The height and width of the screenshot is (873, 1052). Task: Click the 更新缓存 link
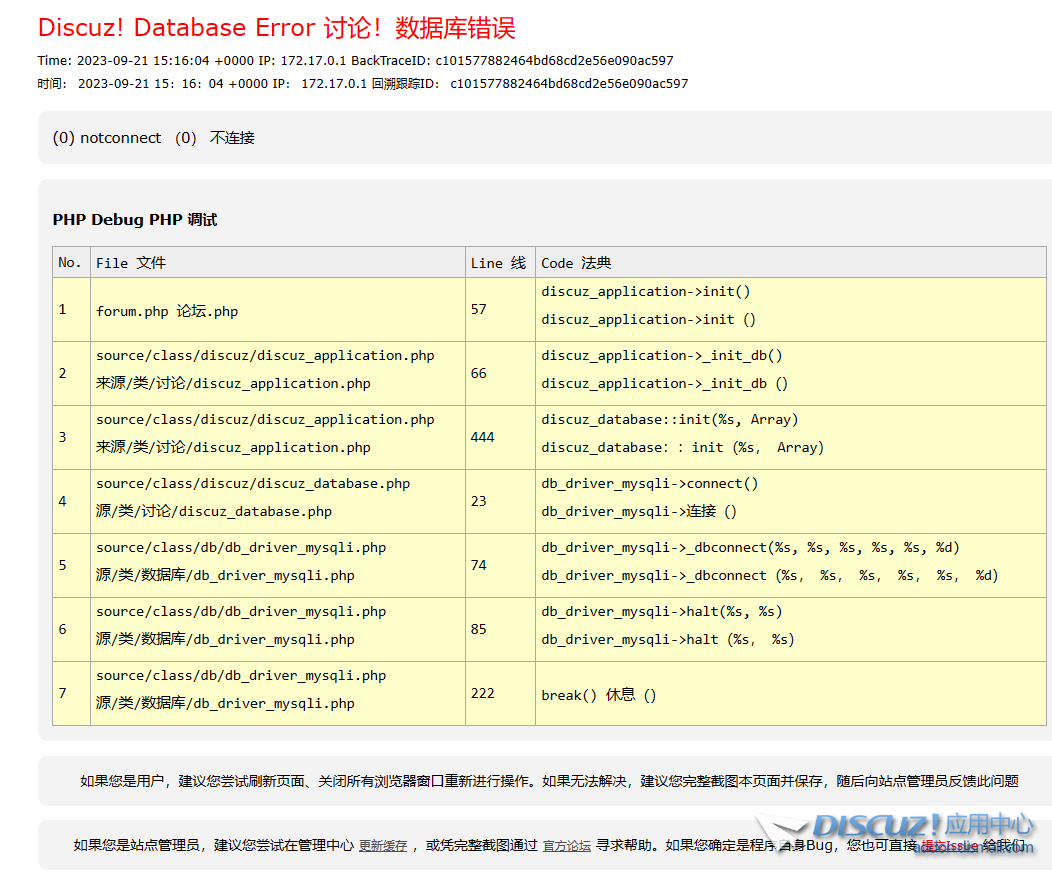point(383,846)
